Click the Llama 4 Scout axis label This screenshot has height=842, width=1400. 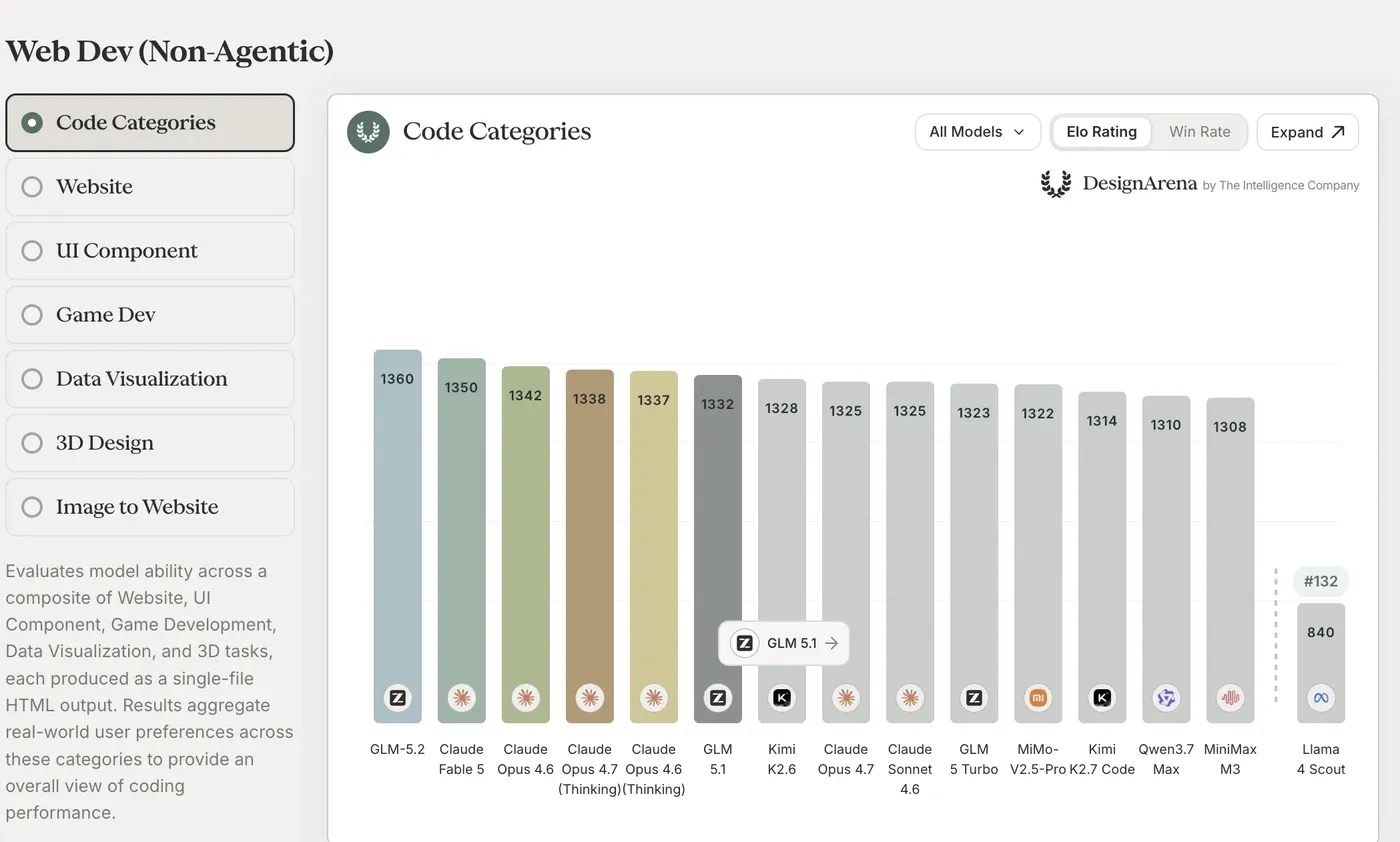(x=1320, y=759)
